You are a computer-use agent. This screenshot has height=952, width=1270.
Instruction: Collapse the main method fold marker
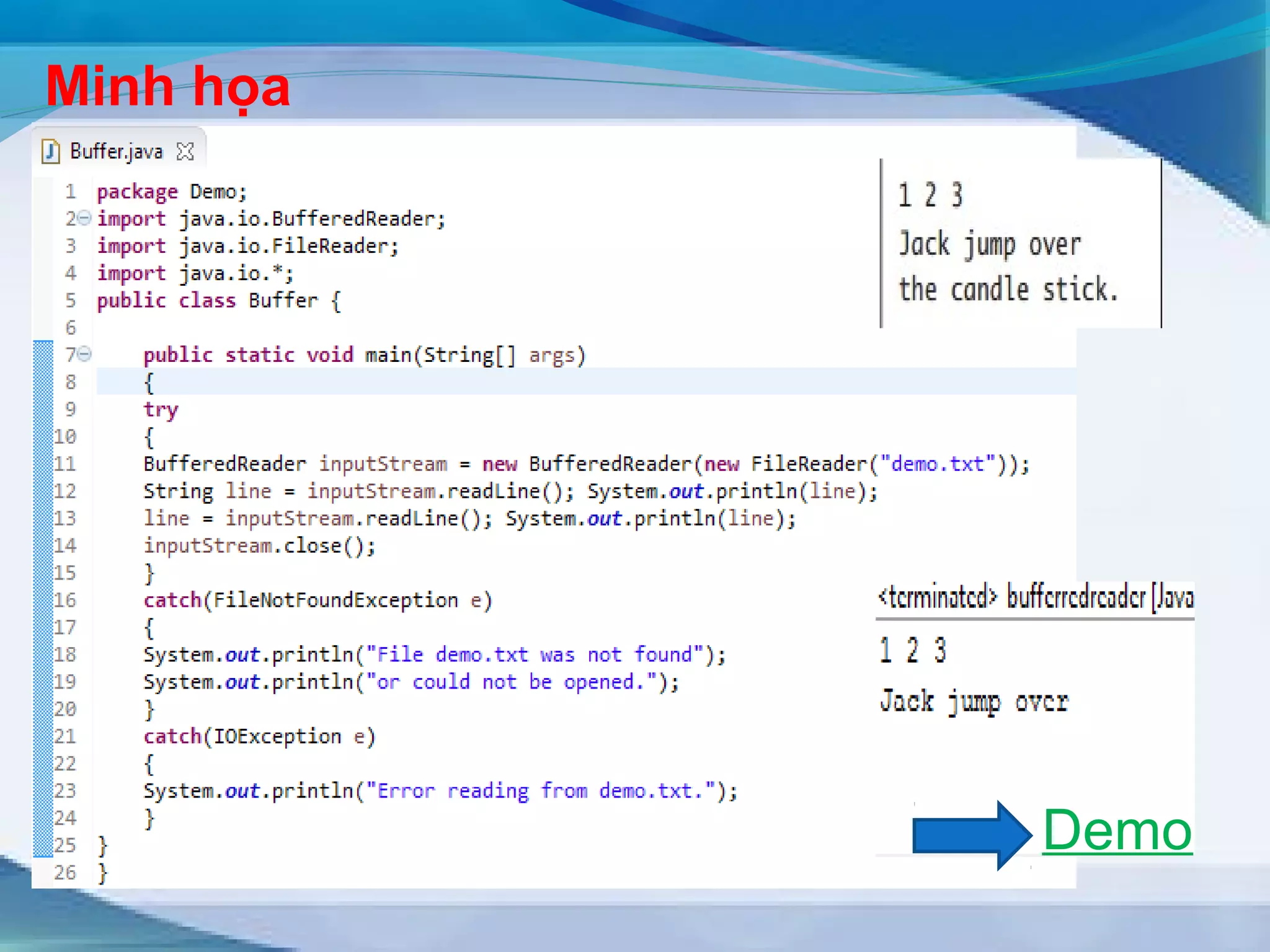tap(85, 354)
